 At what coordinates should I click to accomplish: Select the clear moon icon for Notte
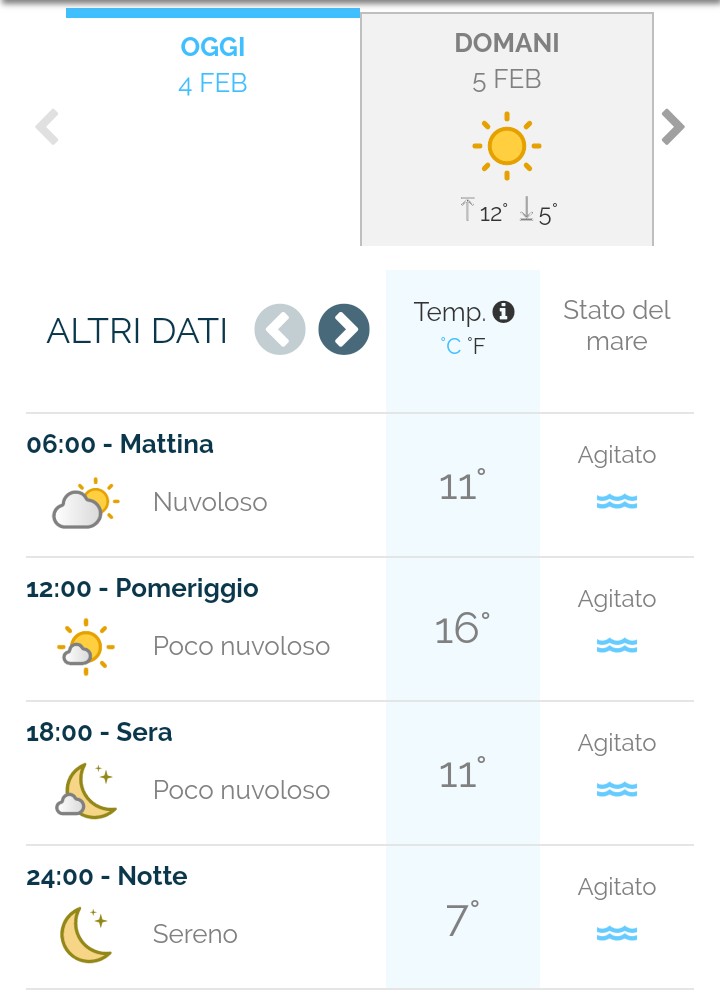(86, 935)
